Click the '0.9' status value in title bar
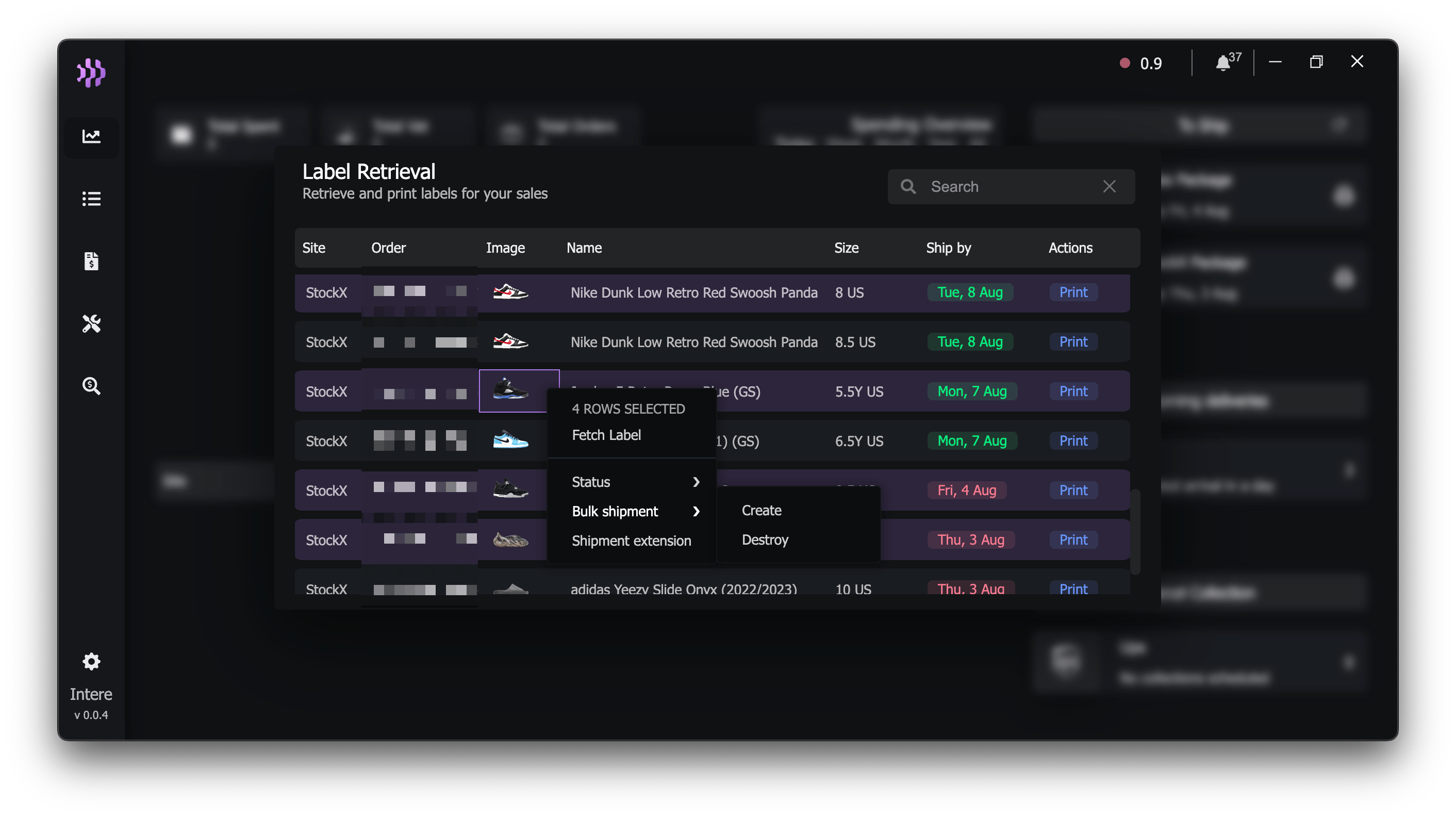 [x=1151, y=63]
